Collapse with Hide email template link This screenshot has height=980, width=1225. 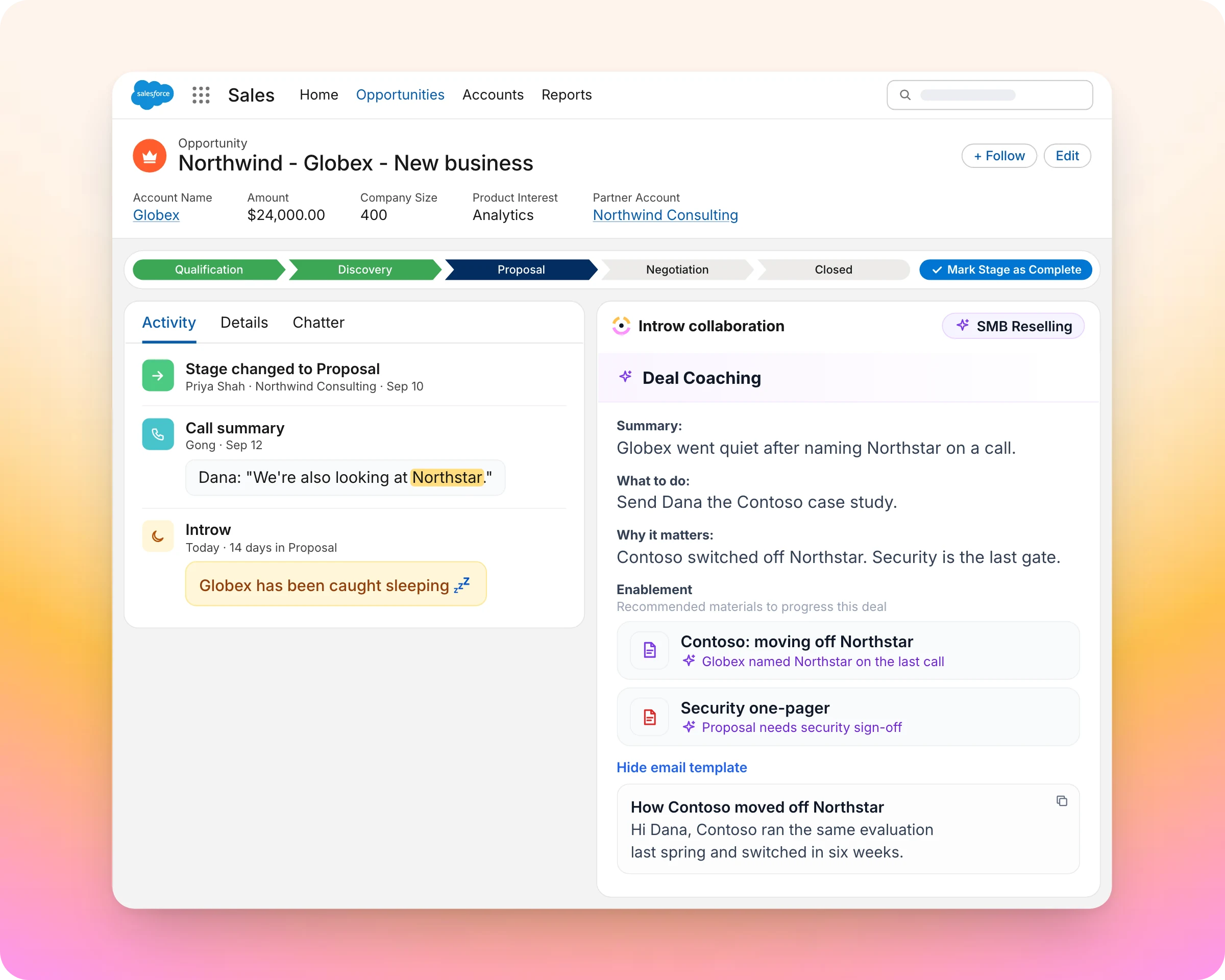pos(681,768)
